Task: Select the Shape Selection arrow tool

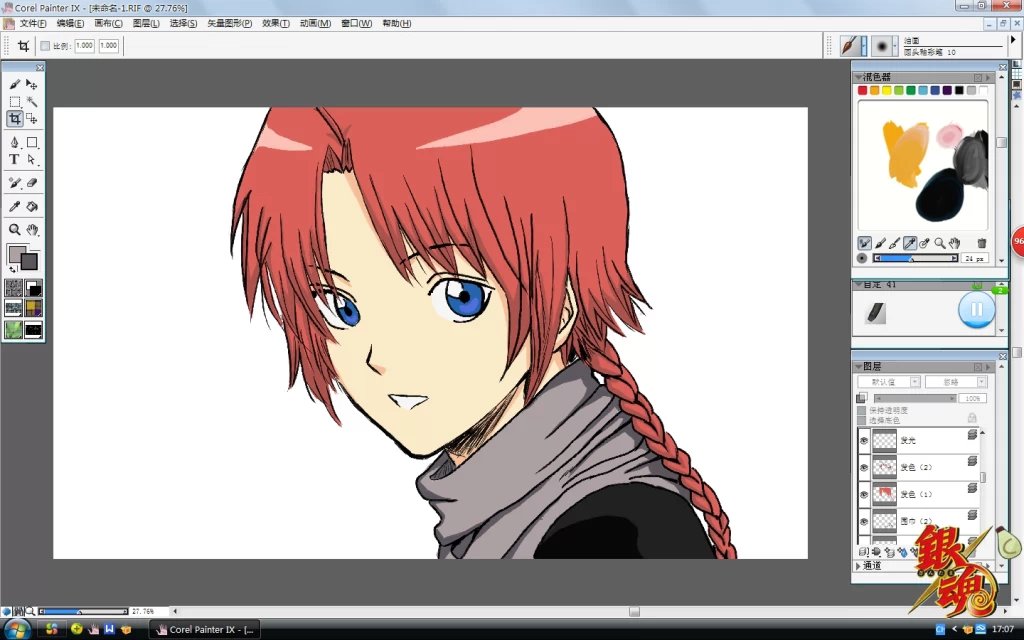Action: point(31,159)
